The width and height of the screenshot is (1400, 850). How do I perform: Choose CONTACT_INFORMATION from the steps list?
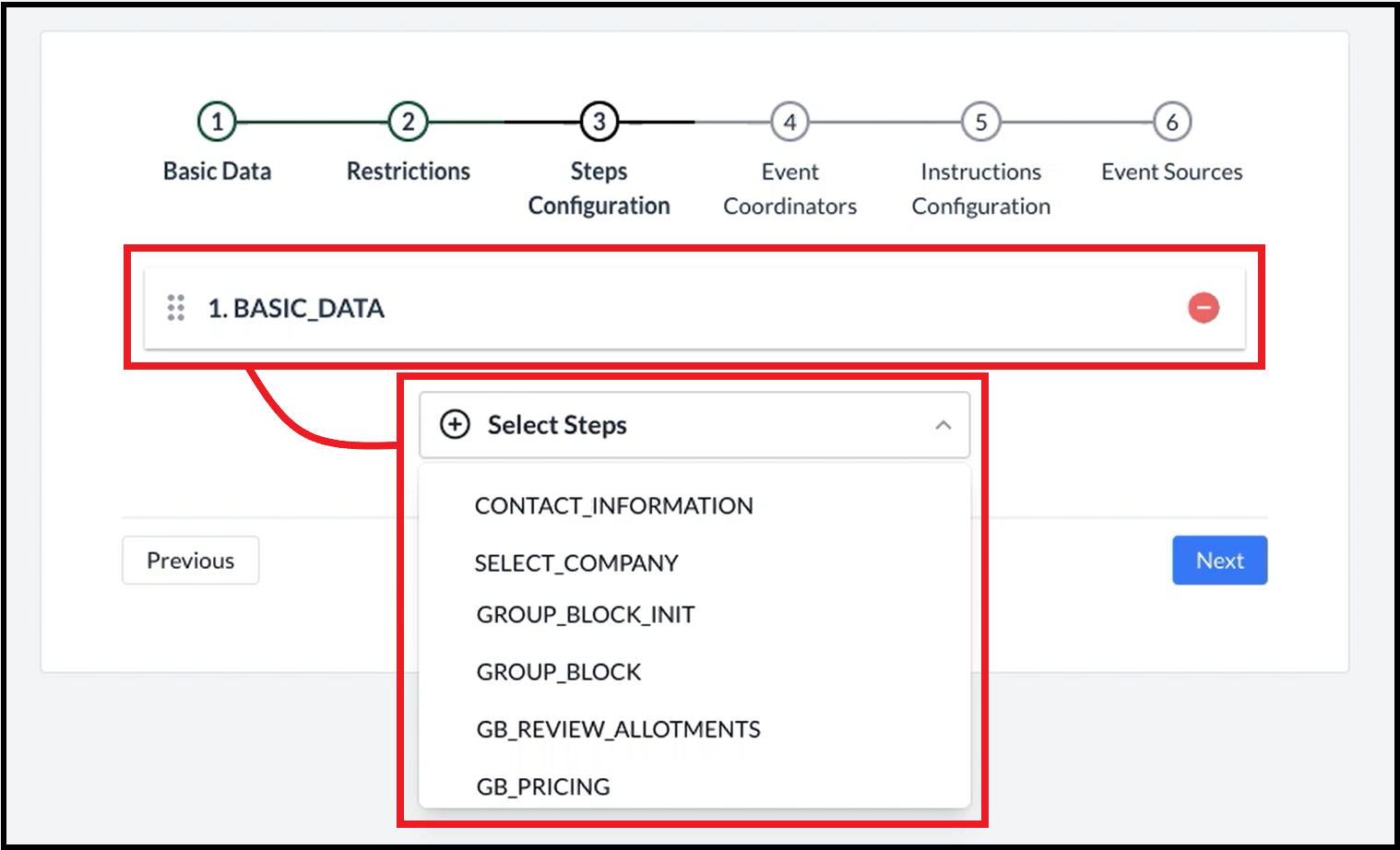[x=613, y=506]
